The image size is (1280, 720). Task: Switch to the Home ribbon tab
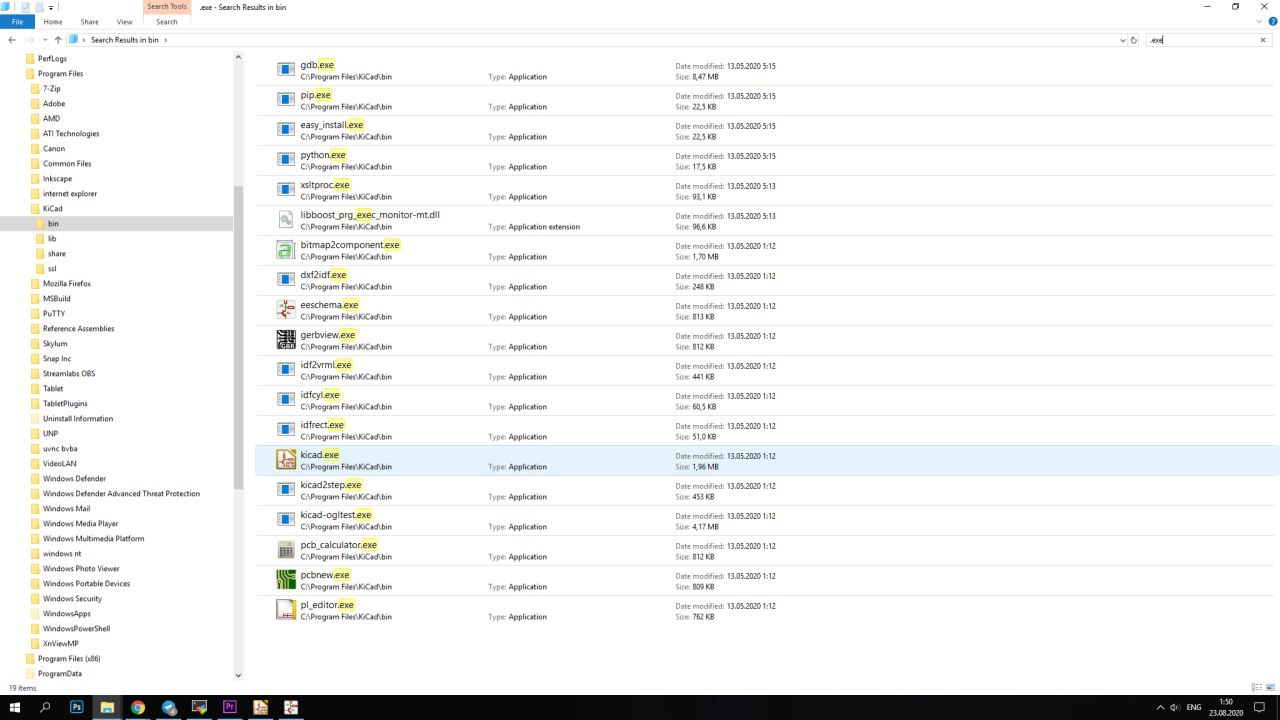tap(53, 21)
